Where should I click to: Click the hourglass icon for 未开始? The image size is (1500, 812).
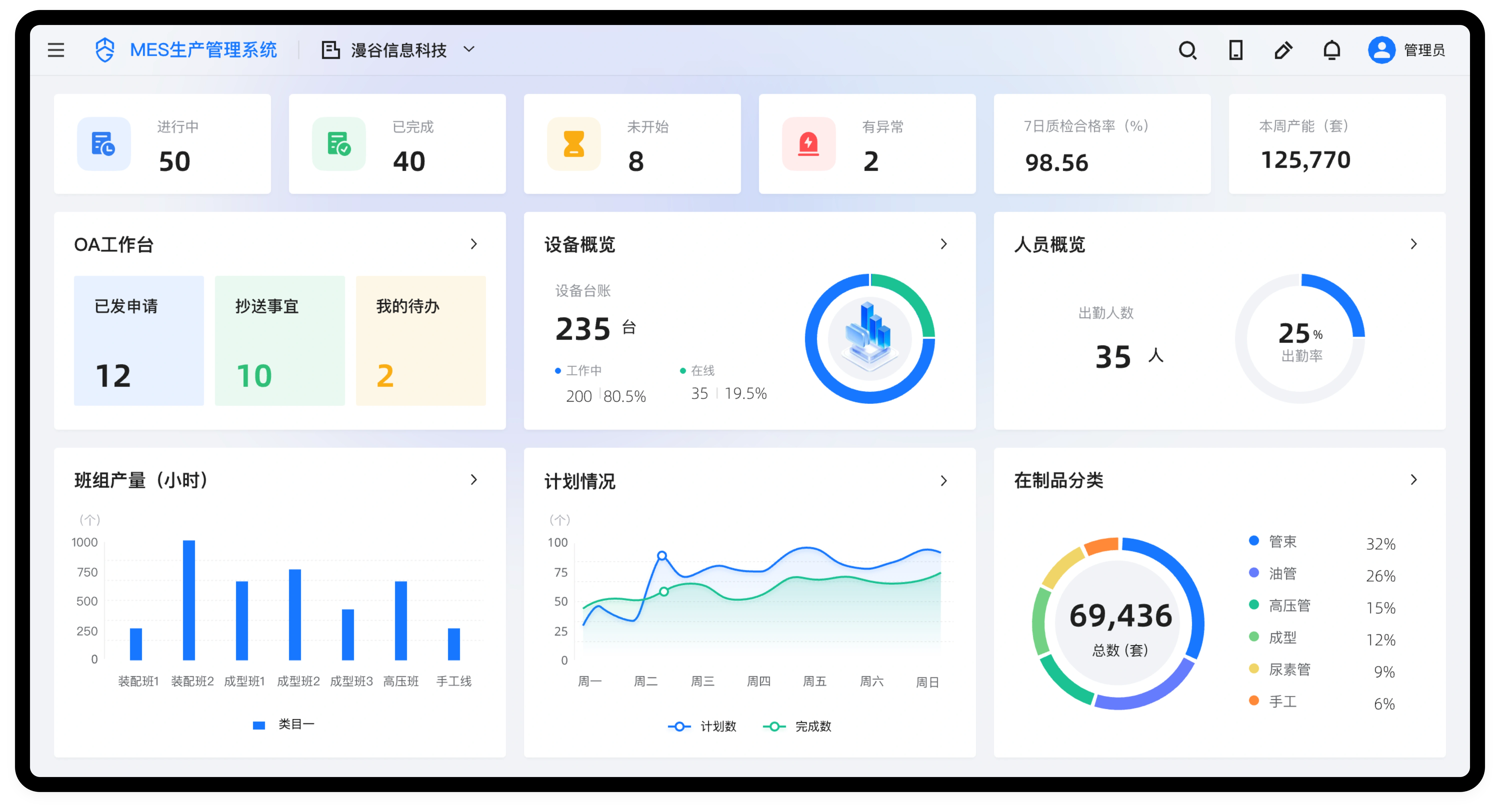tap(573, 144)
